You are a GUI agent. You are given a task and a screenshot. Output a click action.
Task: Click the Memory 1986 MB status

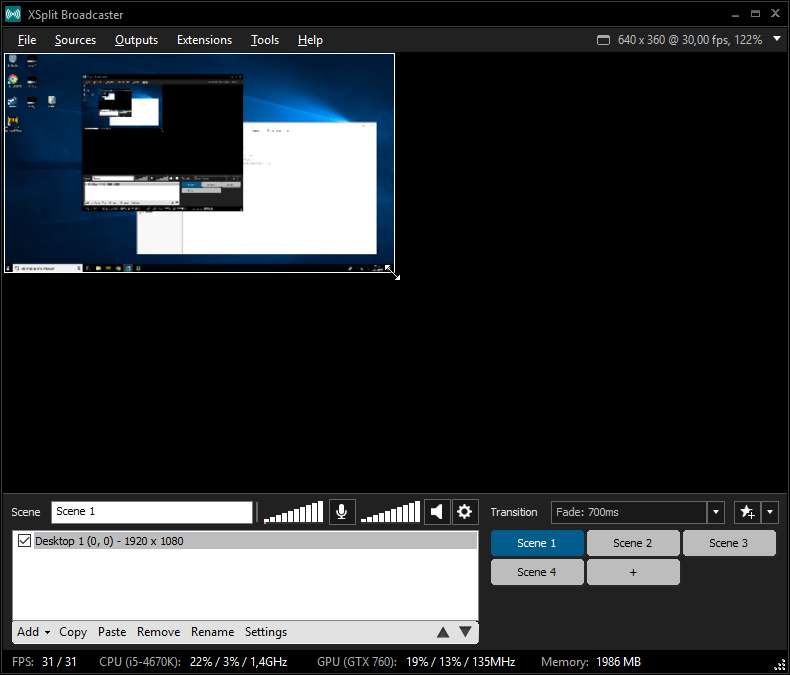point(590,662)
